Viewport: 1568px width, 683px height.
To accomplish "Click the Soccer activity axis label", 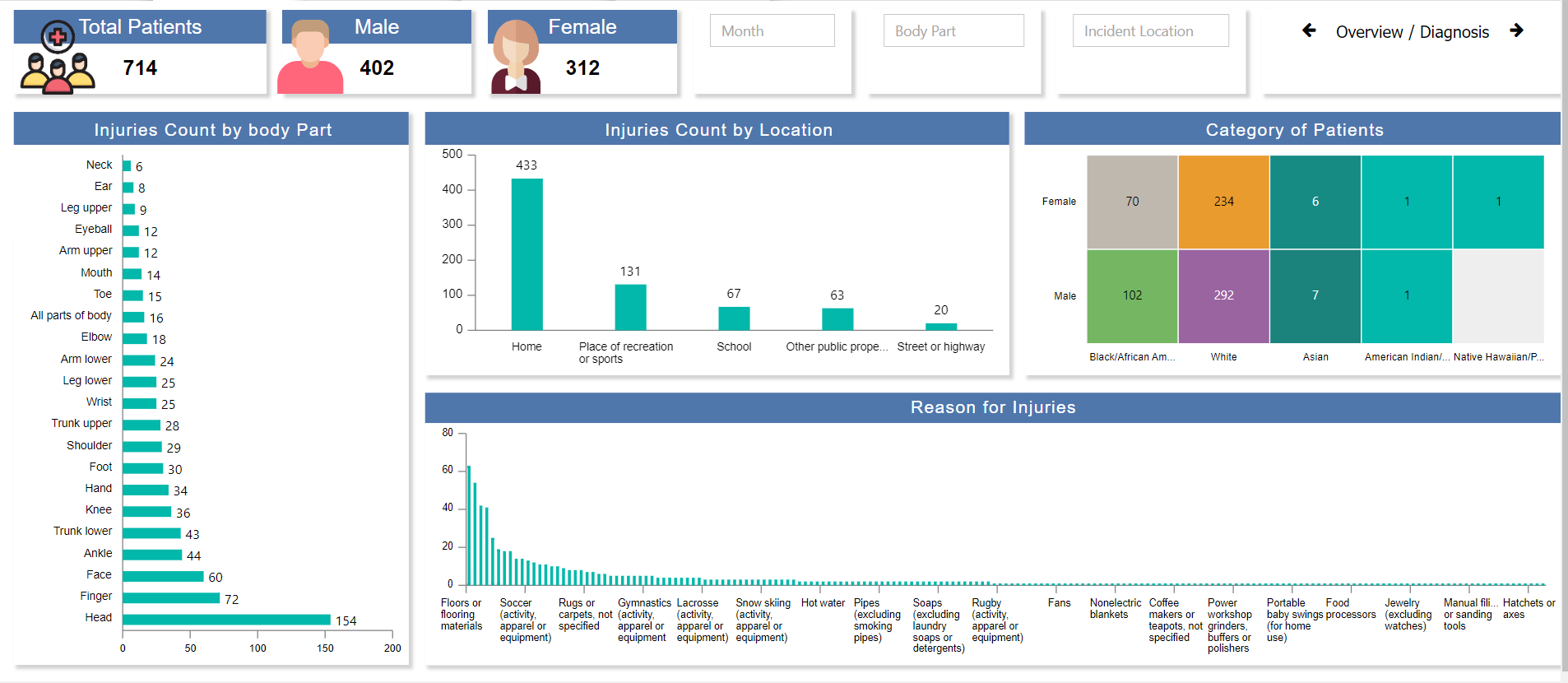I will tap(525, 620).
